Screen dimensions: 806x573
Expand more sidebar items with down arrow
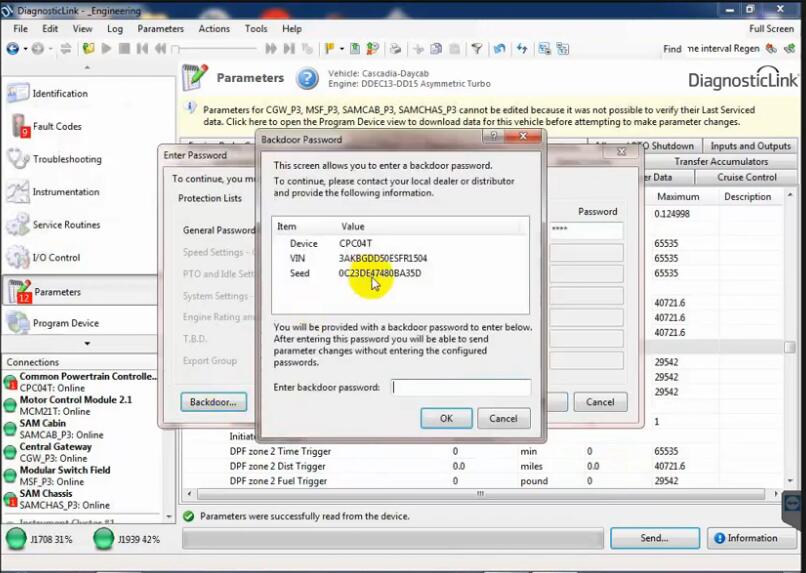coord(87,344)
